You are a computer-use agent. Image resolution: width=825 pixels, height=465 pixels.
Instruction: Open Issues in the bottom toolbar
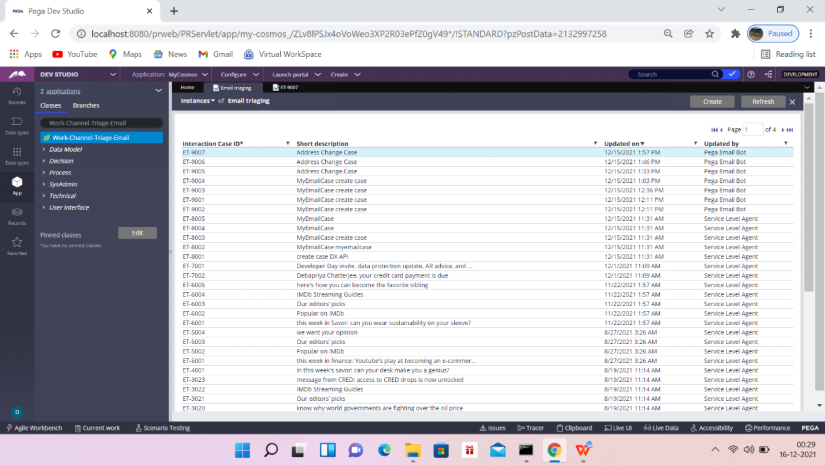[492, 428]
